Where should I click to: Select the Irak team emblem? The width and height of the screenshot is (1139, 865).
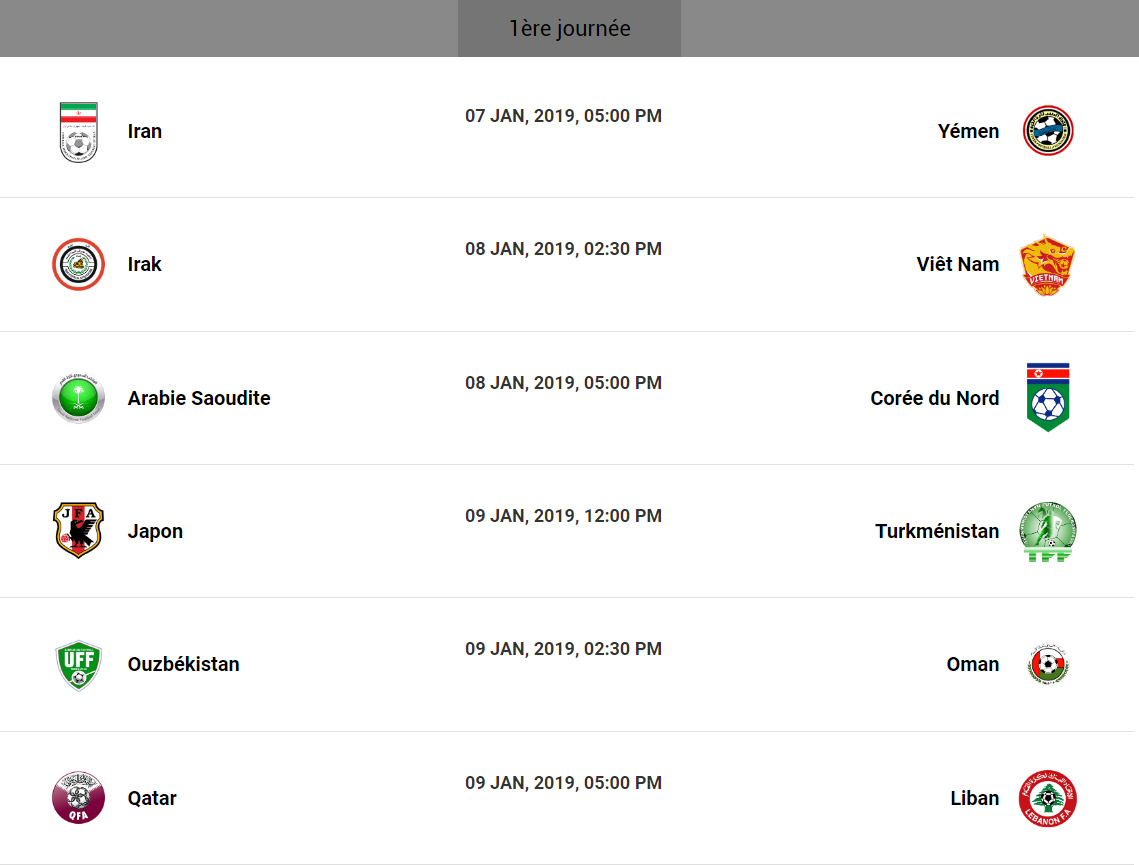(x=78, y=264)
